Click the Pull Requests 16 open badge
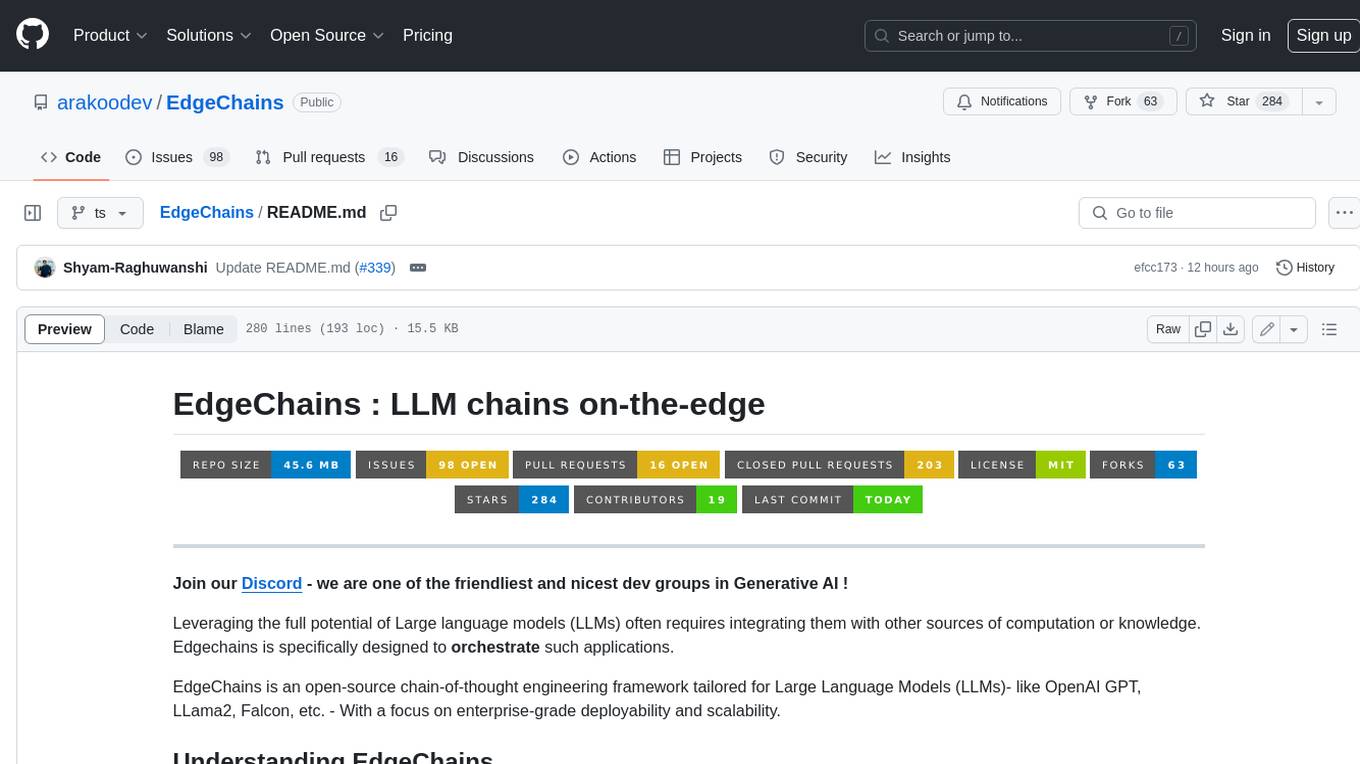Screen dimensions: 1360x764 (x=616, y=465)
